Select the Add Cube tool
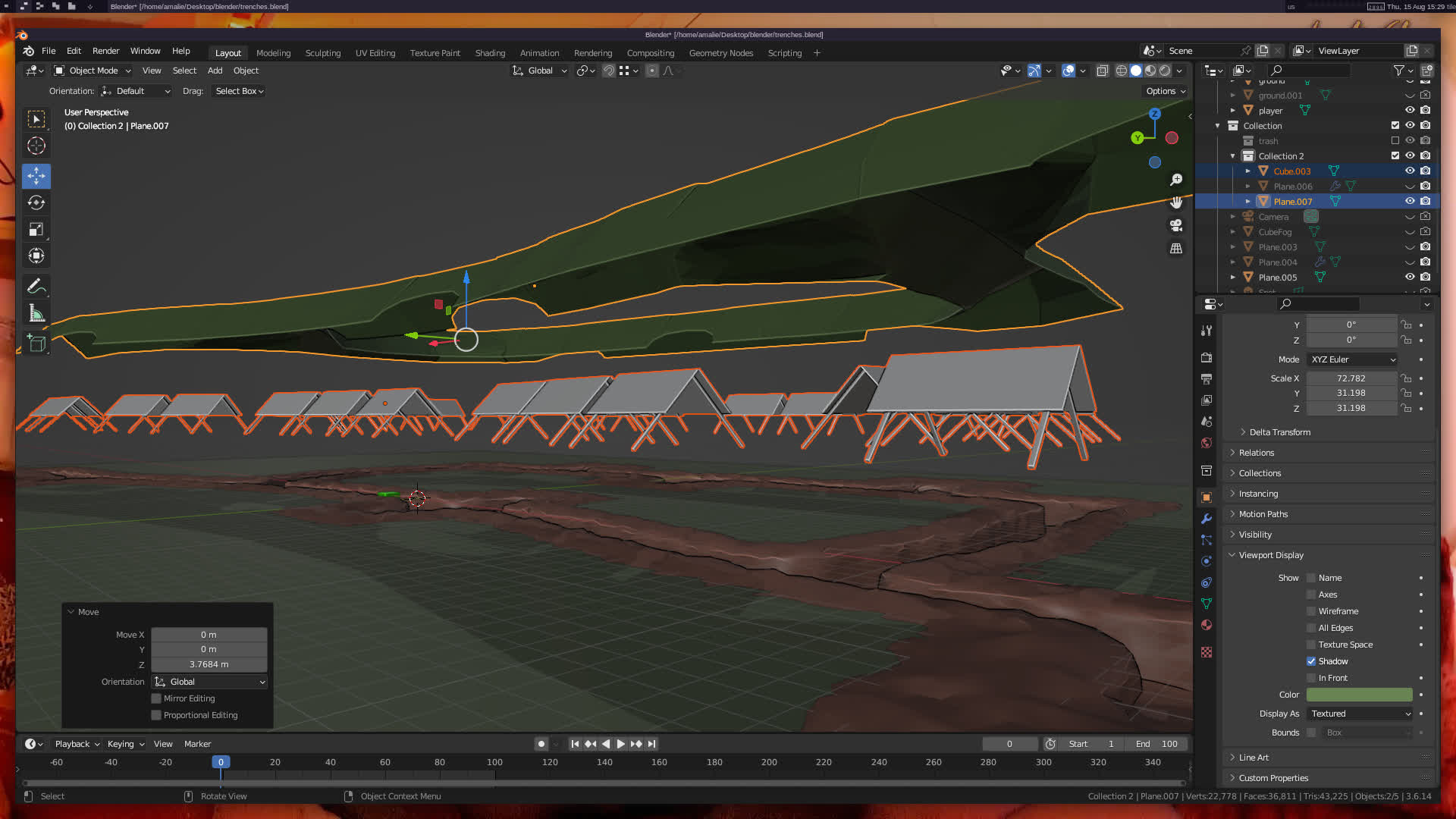 36,344
